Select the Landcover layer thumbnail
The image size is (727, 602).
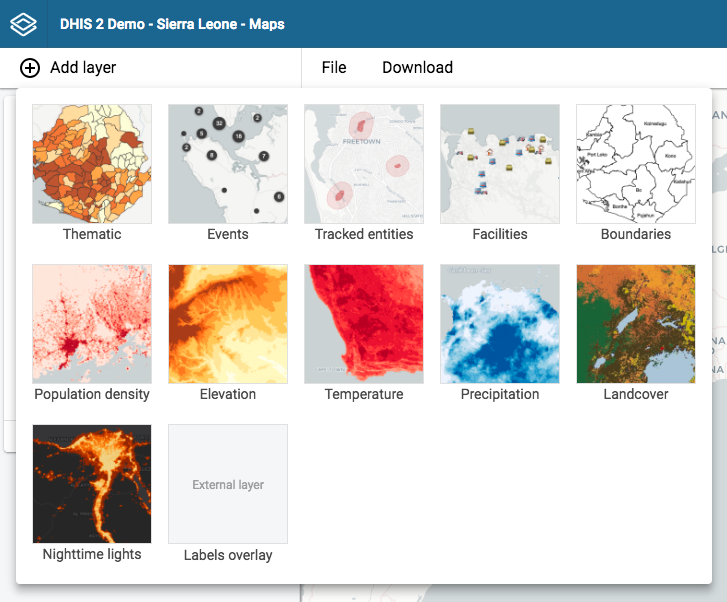[x=636, y=324]
